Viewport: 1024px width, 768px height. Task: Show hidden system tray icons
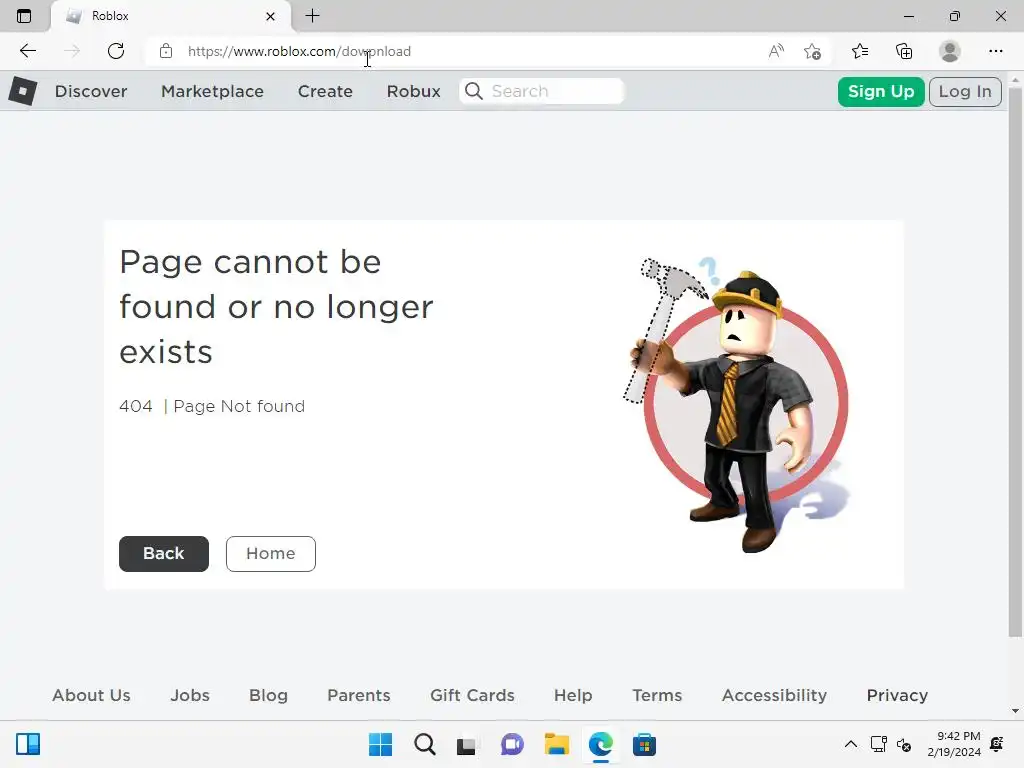coord(850,744)
